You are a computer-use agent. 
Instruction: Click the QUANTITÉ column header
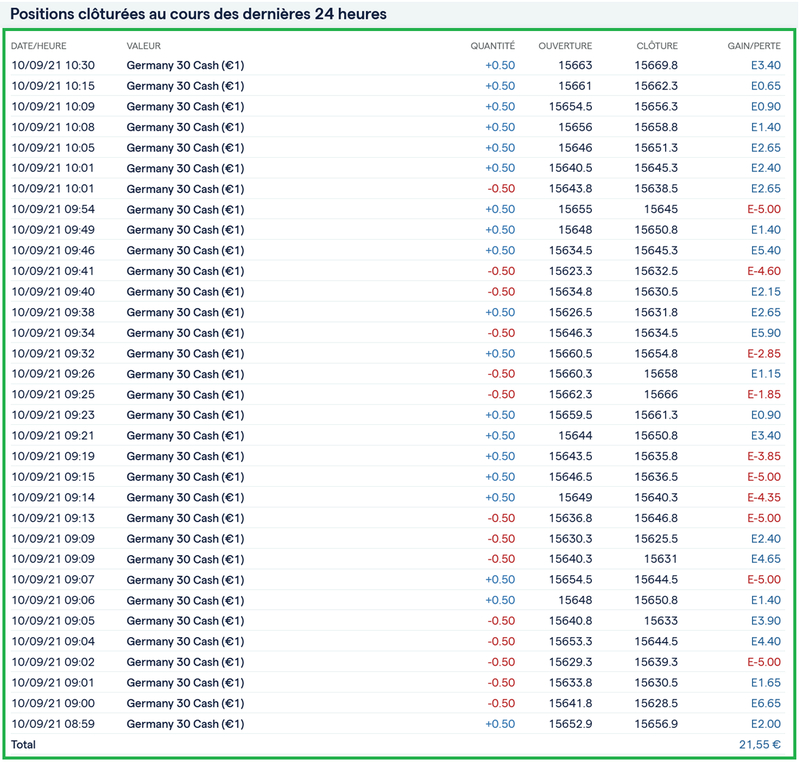[x=492, y=46]
